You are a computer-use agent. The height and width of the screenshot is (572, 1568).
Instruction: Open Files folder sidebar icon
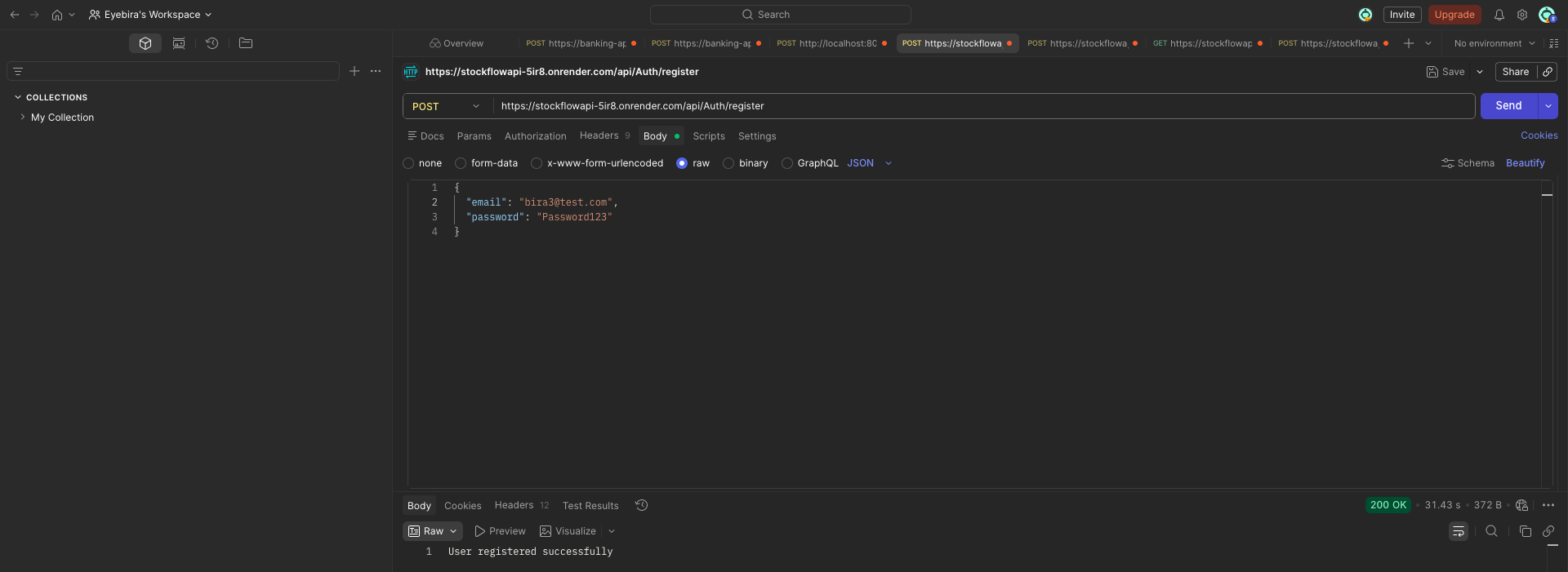click(x=246, y=43)
